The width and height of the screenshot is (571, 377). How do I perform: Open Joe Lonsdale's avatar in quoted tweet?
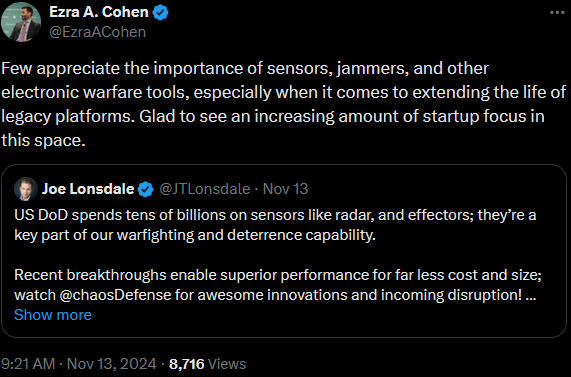point(25,189)
